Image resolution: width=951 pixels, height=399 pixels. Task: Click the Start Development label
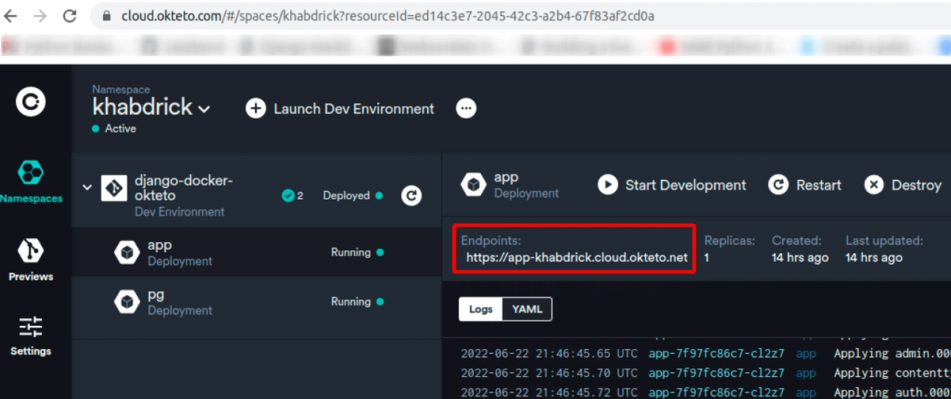pyautogui.click(x=686, y=185)
